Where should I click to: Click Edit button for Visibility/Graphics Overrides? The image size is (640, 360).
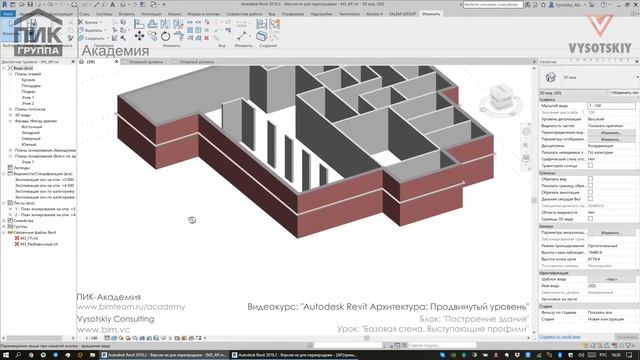(611, 133)
